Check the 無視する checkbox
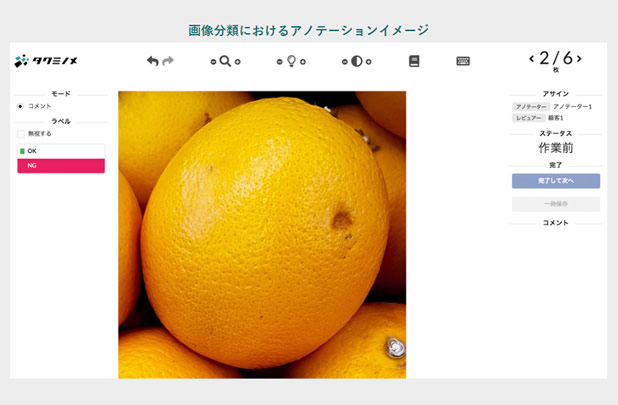618x405 pixels. pos(21,134)
